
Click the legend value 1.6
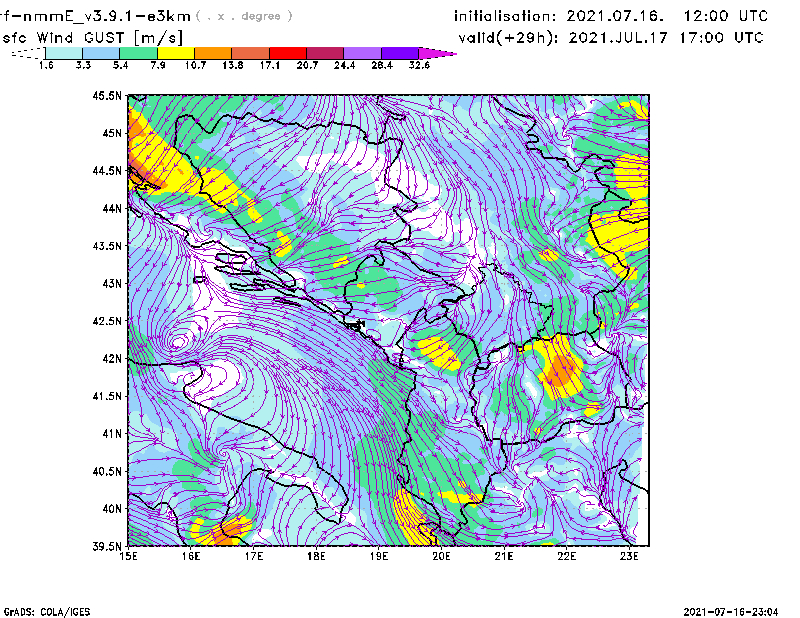click(x=46, y=65)
